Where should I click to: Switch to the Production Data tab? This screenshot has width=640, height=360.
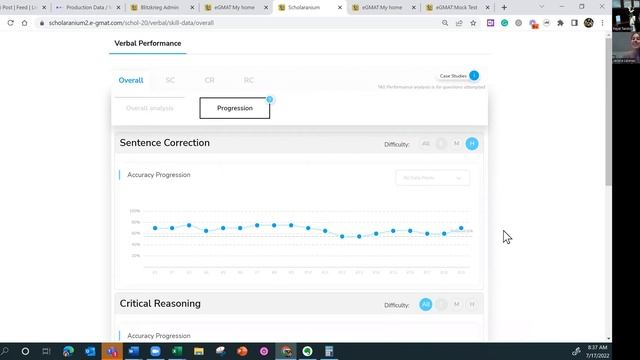click(88, 7)
